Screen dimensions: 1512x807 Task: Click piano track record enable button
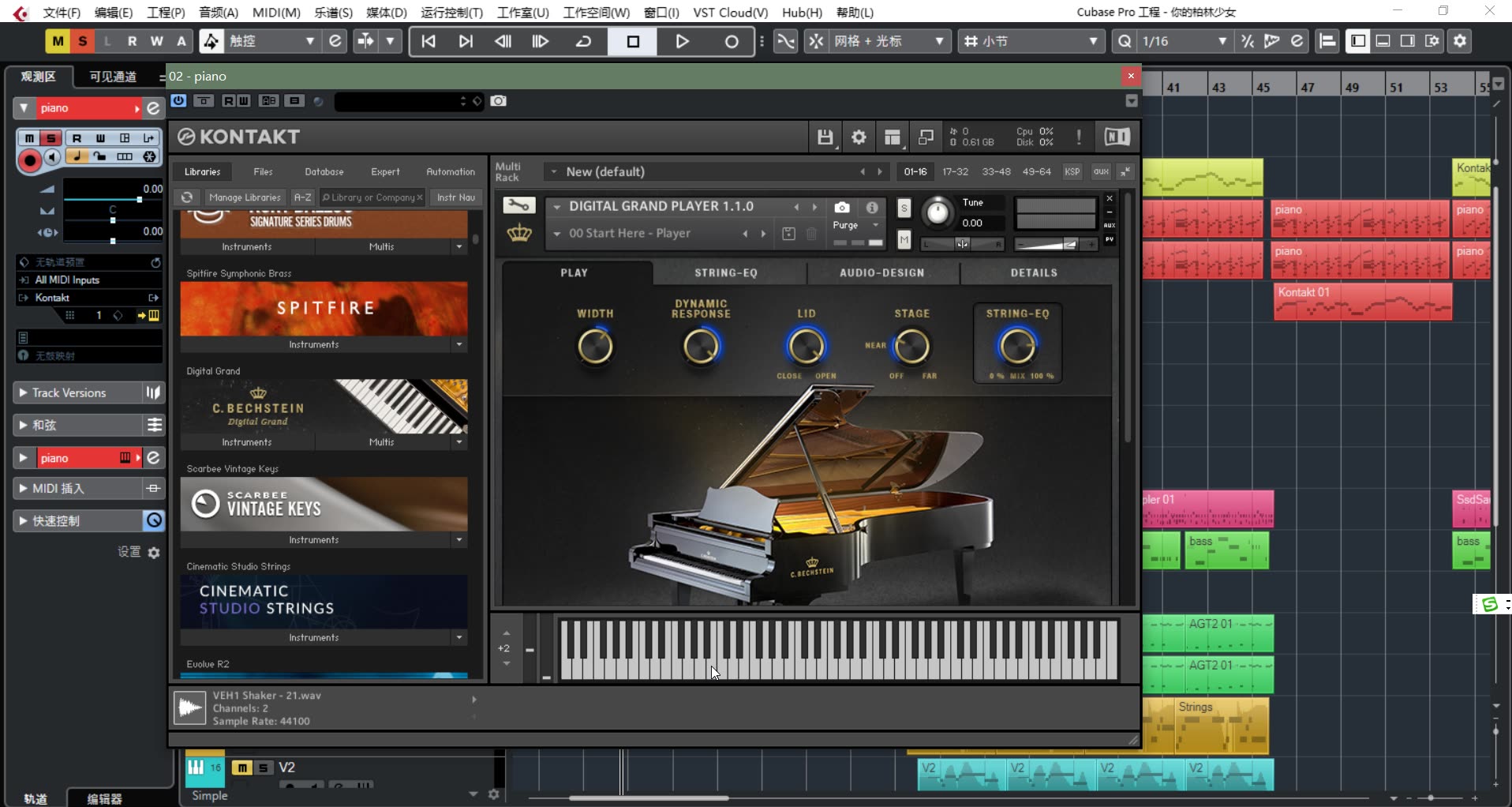30,161
